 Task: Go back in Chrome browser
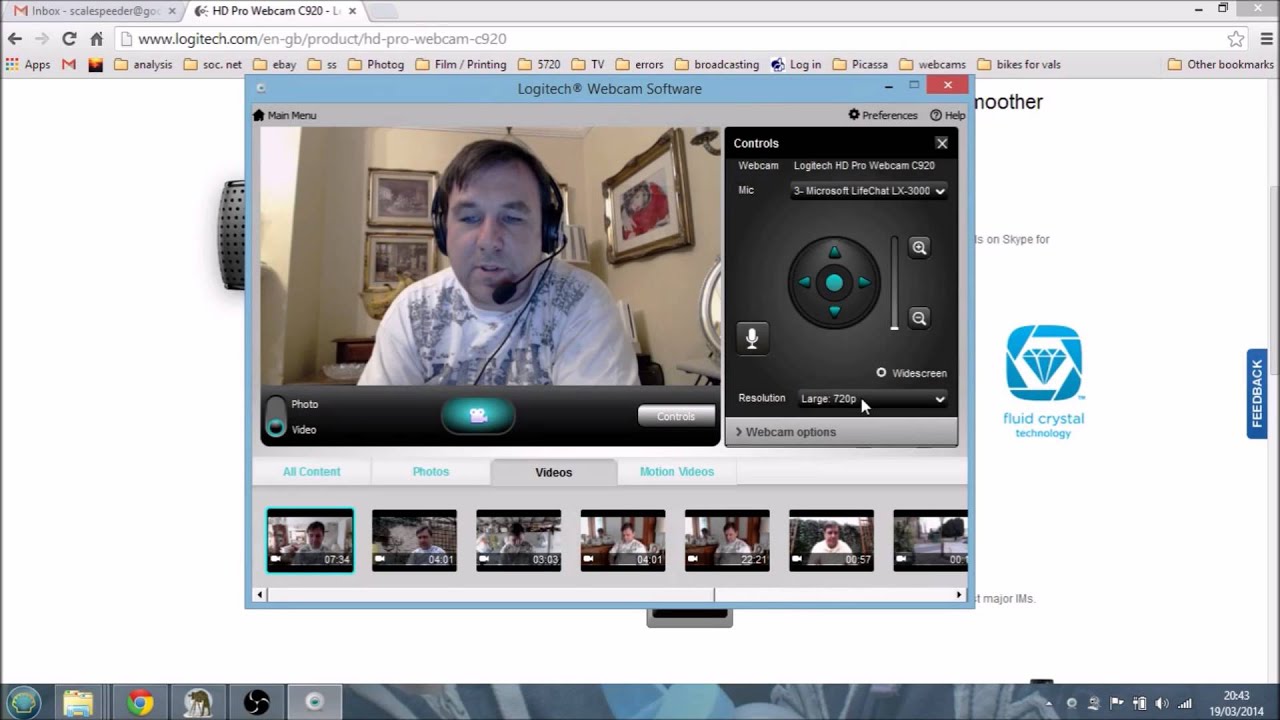tap(15, 39)
